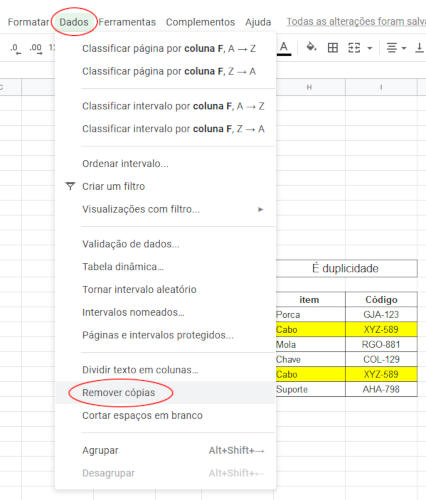
Task: Select column I header
Action: tap(381, 87)
